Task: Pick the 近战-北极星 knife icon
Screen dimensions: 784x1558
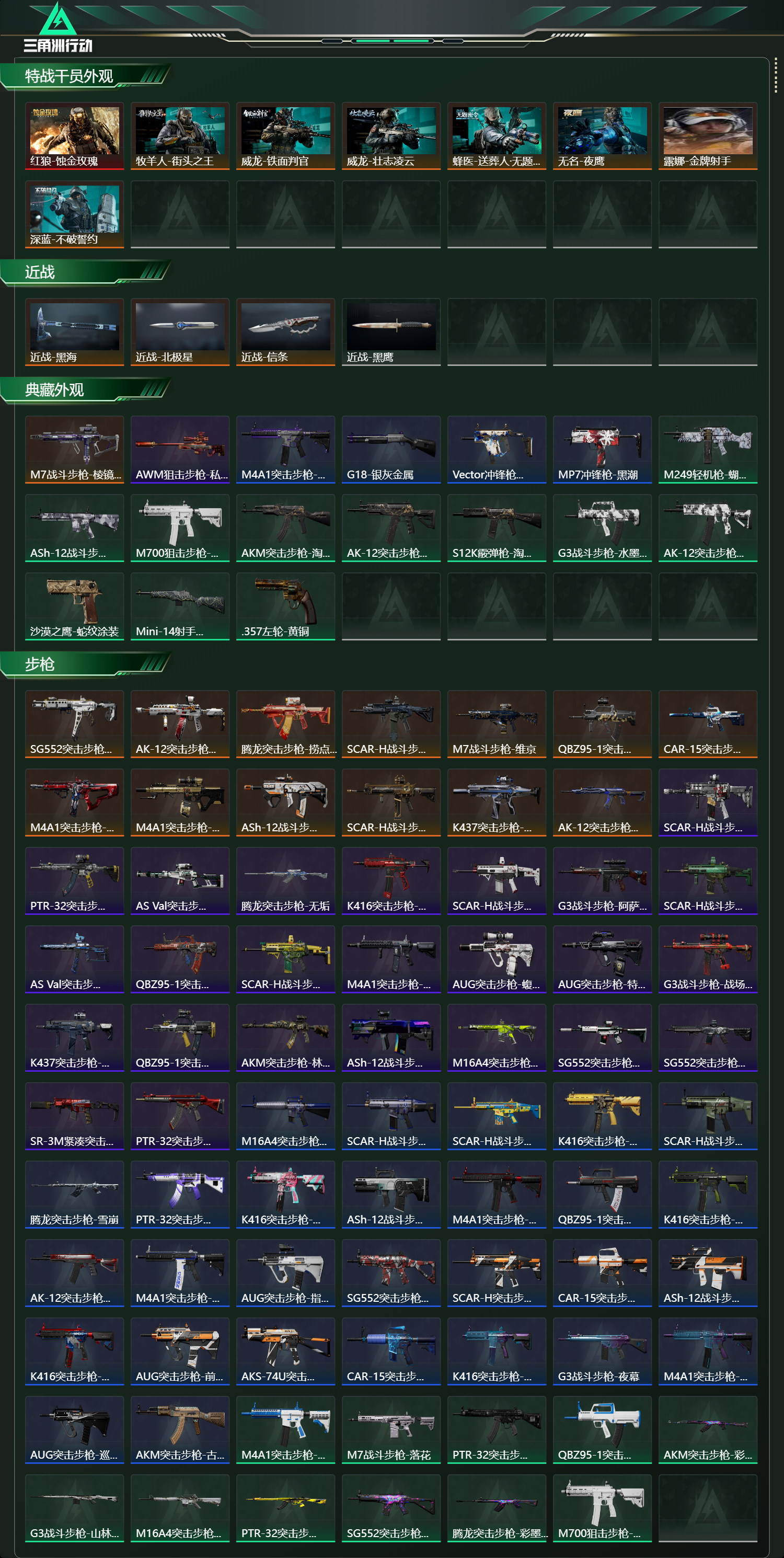Action: 180,331
